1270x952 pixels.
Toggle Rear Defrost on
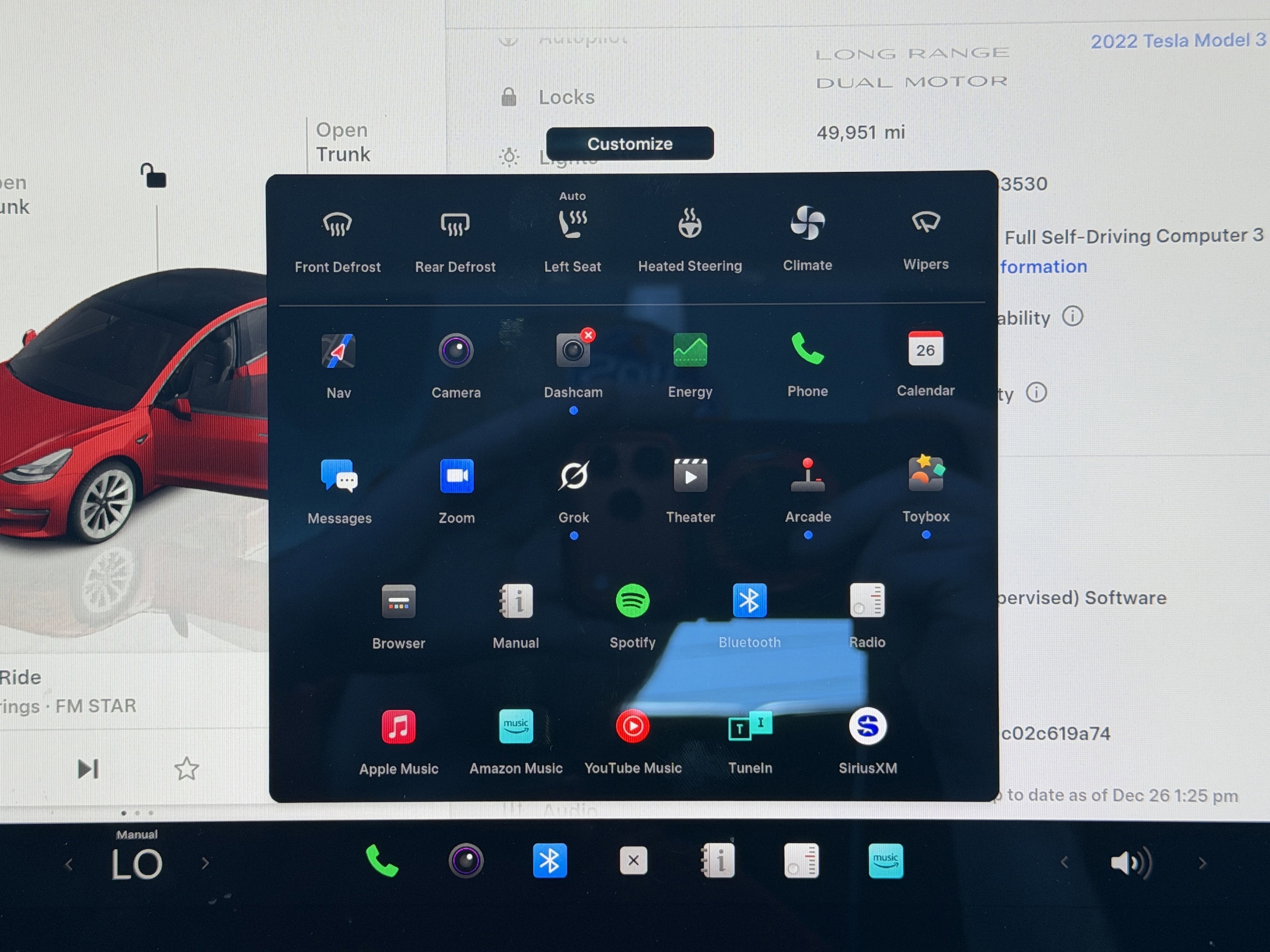tap(455, 225)
